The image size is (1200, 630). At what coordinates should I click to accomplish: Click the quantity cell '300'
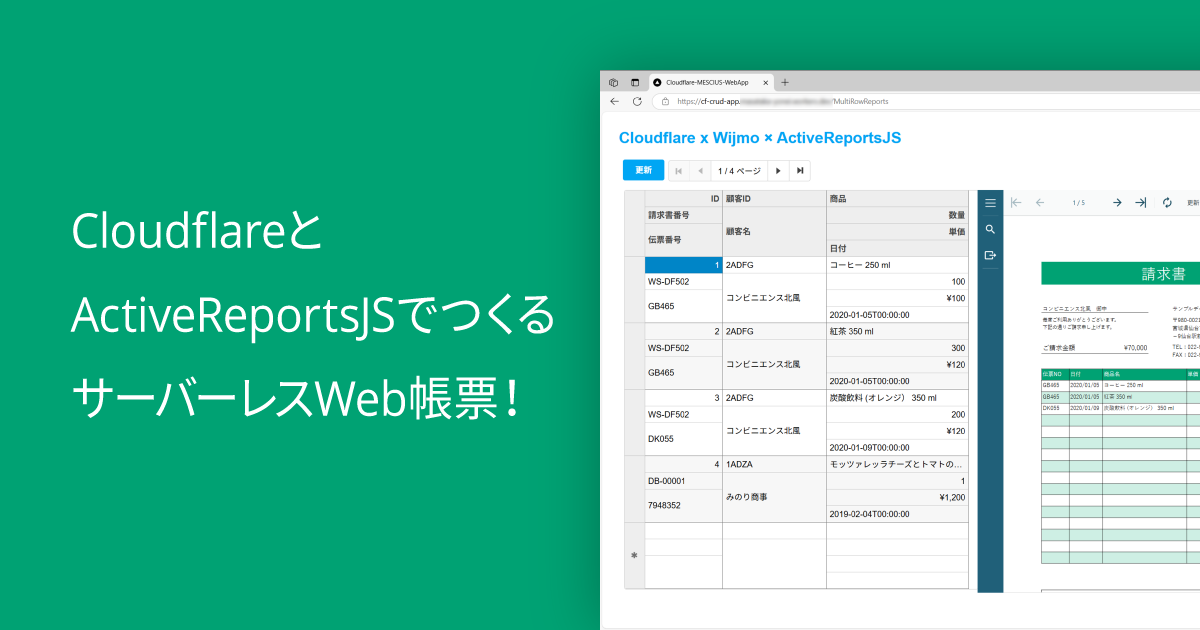coord(897,348)
